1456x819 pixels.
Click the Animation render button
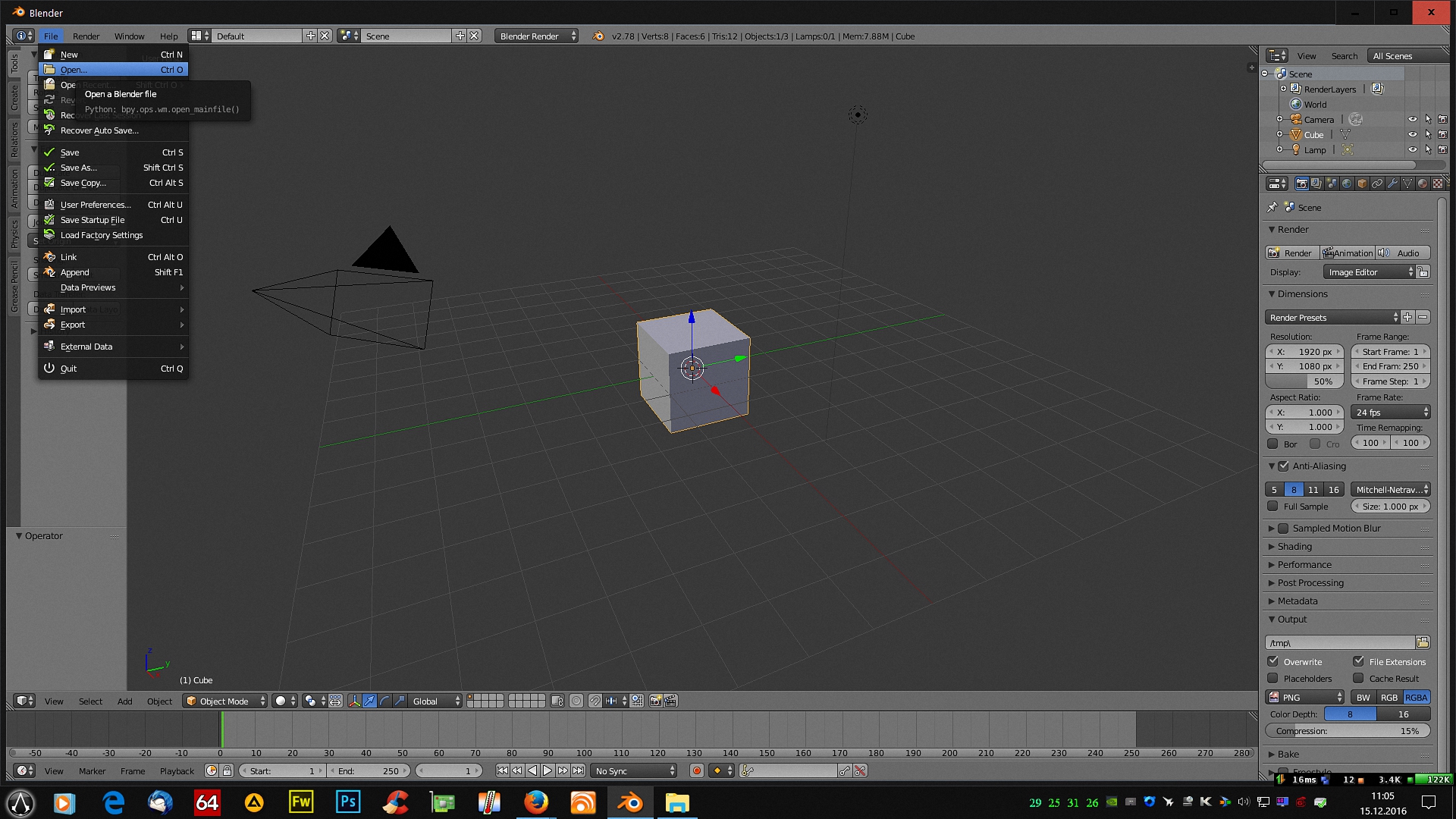click(x=1348, y=253)
